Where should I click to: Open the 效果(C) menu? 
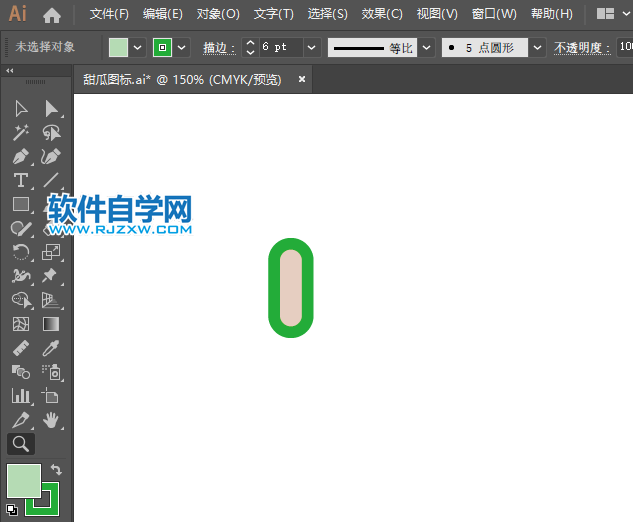point(382,14)
